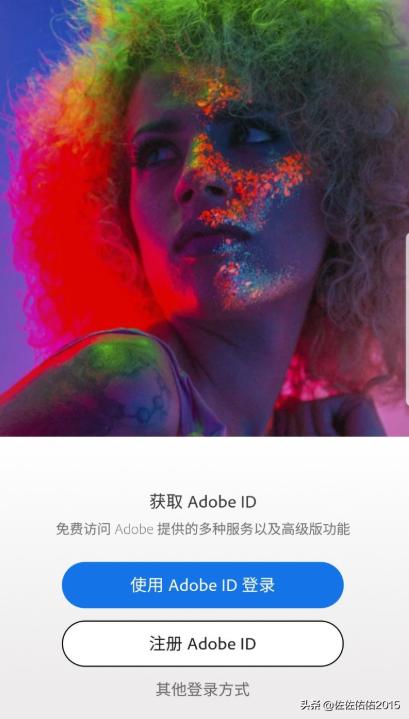
Task: Select the gray Adobe word in the subtitle
Action: point(133,529)
